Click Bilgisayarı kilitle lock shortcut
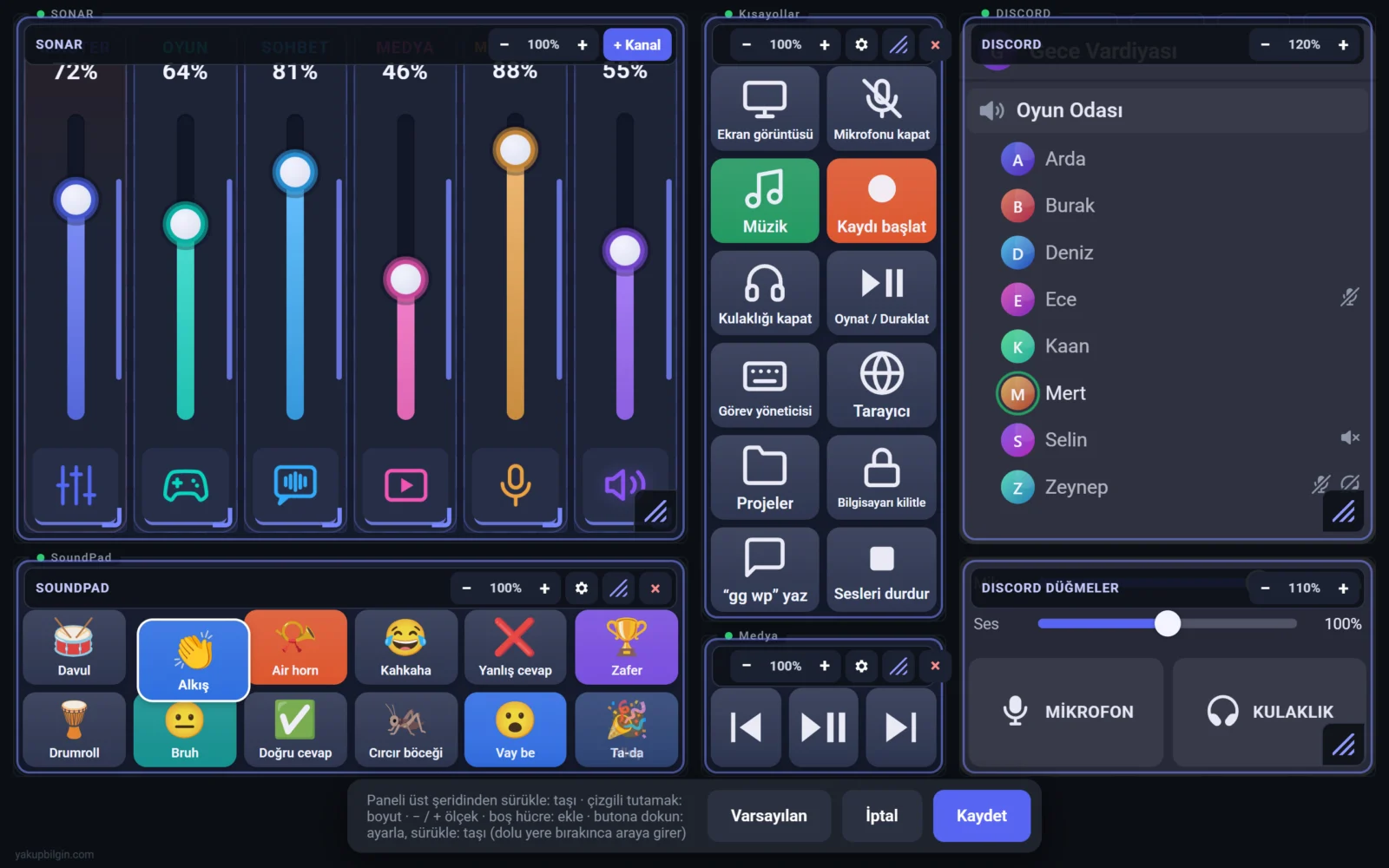The height and width of the screenshot is (868, 1389). pos(881,477)
